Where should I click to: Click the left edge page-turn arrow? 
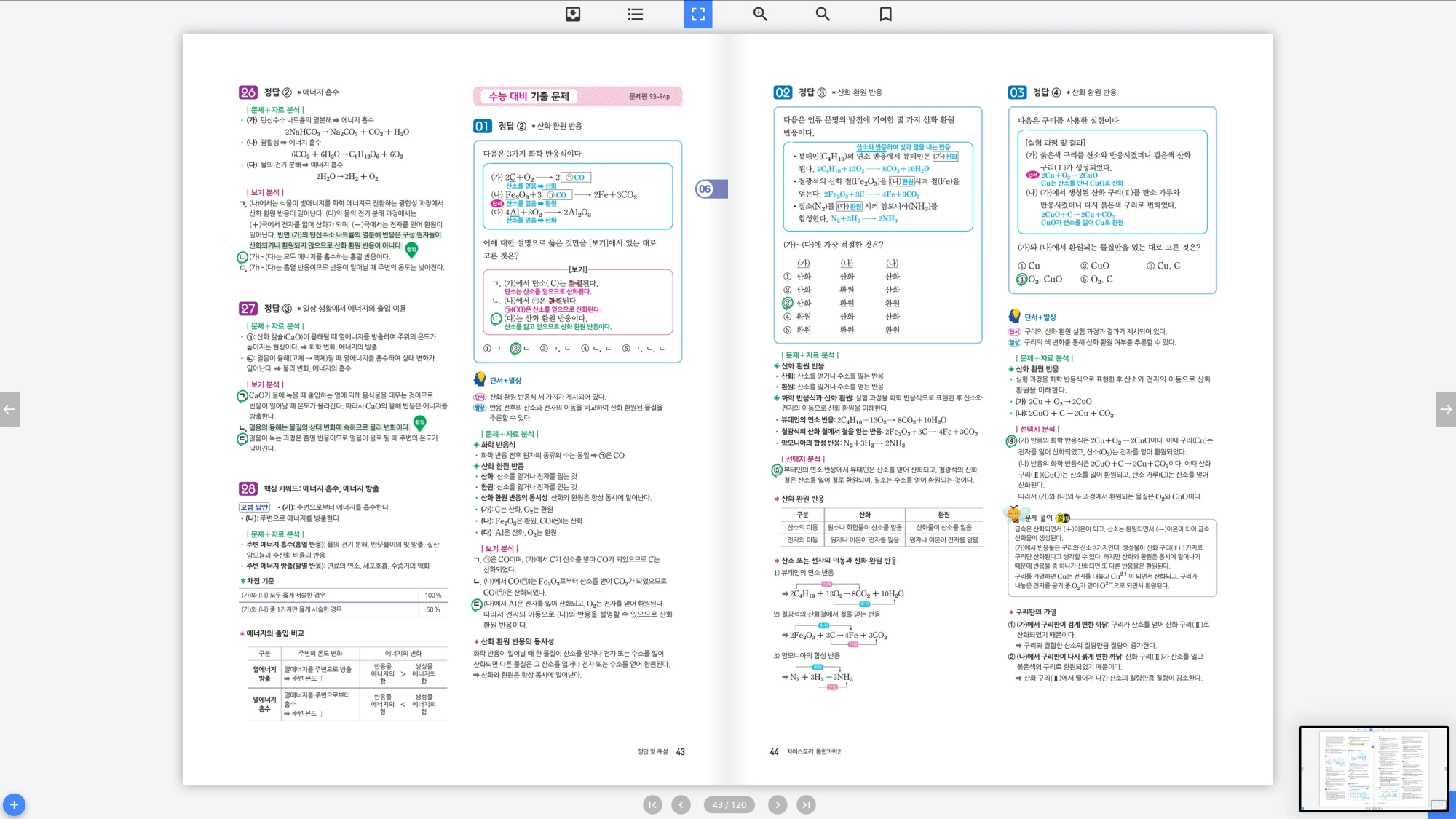click(x=10, y=409)
